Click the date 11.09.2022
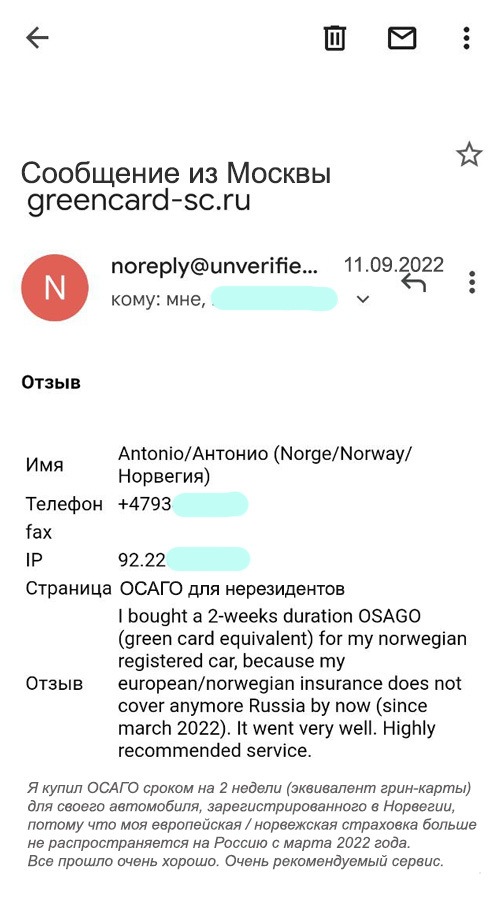500x900 pixels. pos(393,265)
